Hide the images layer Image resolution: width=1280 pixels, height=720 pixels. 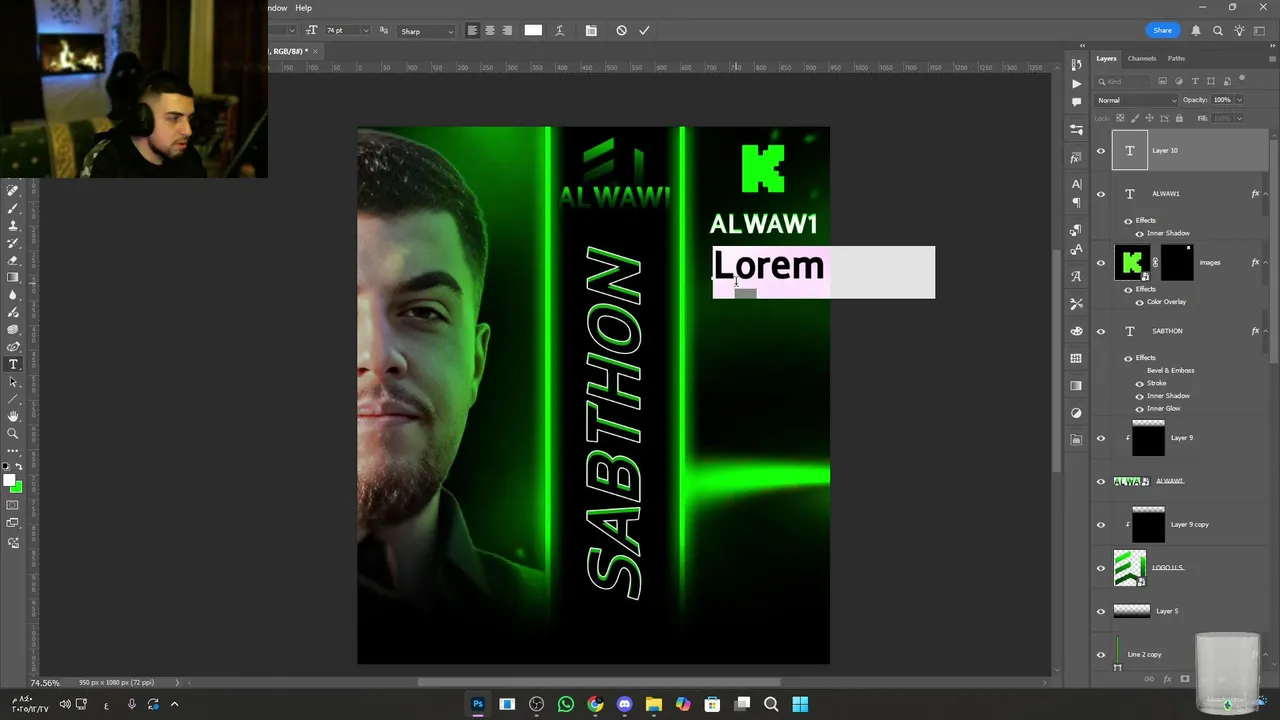[x=1101, y=263]
